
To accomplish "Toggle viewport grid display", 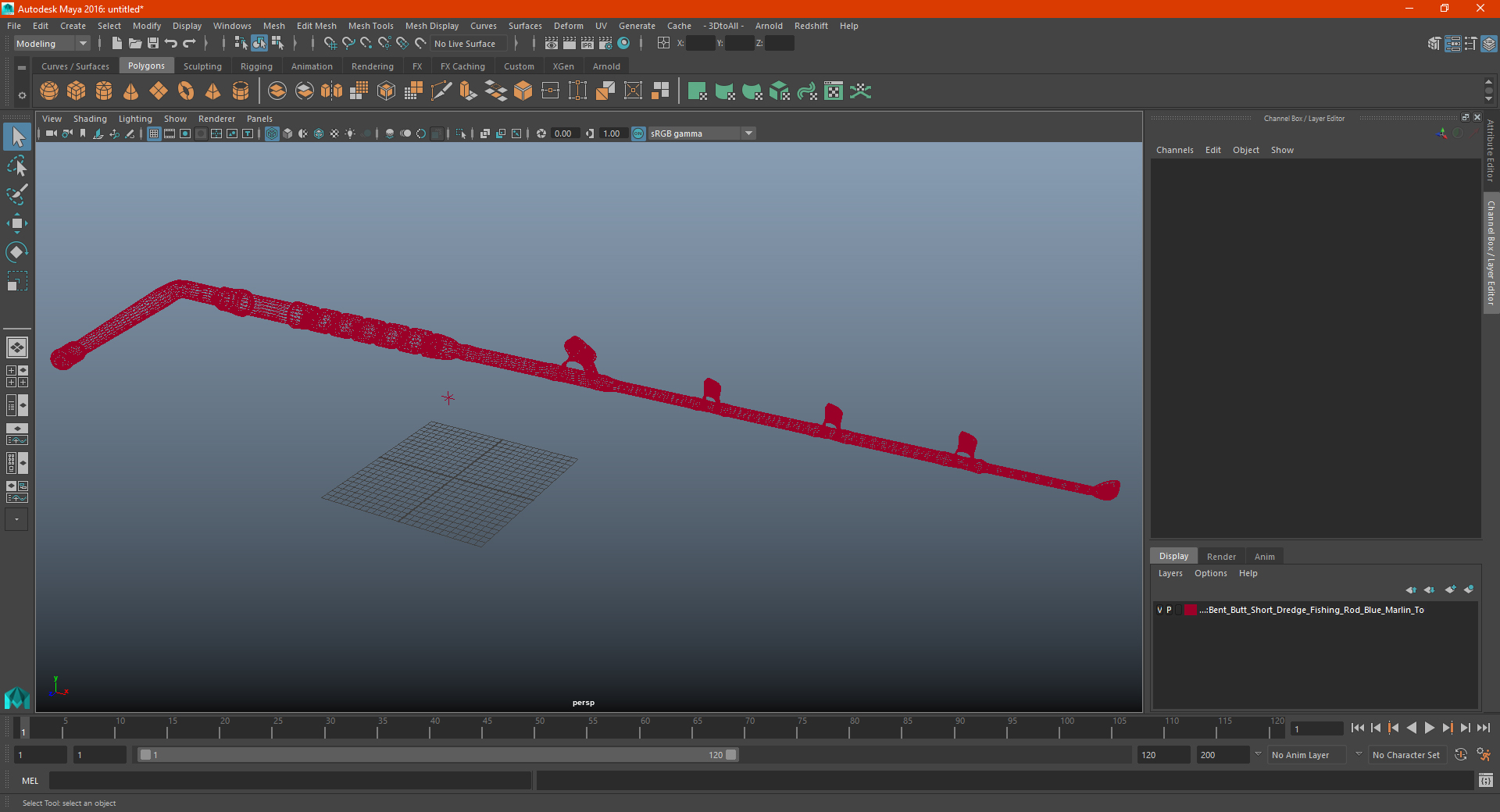I will click(x=154, y=134).
